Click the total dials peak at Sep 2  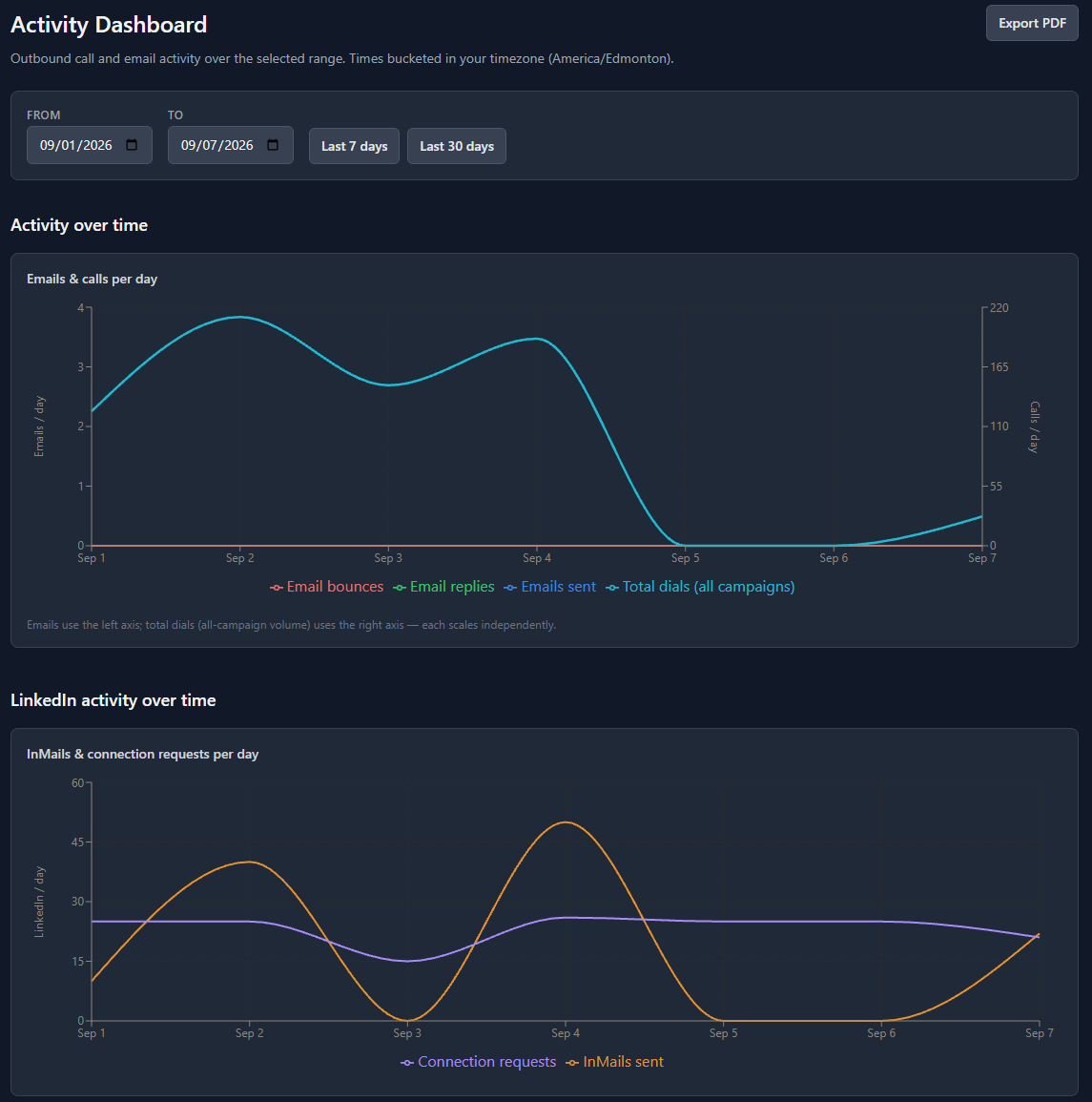(240, 317)
